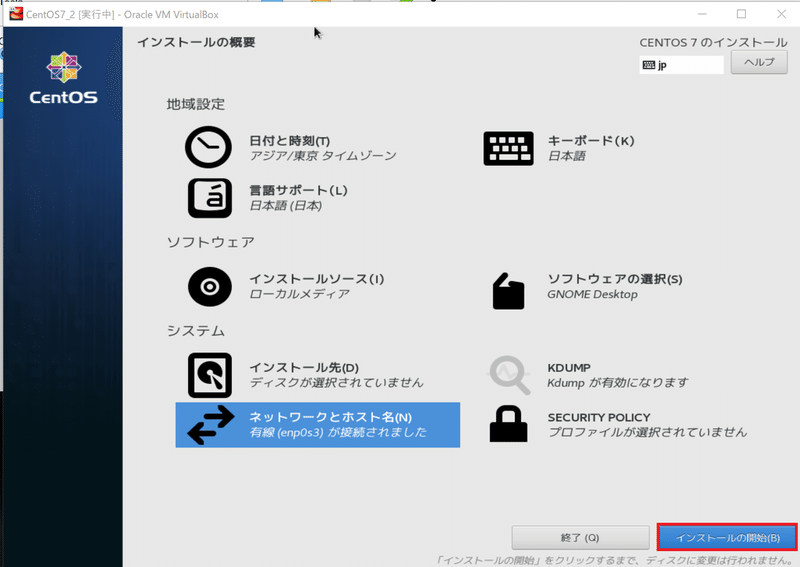Minimize the VirtualBox window
800x567 pixels.
point(703,14)
